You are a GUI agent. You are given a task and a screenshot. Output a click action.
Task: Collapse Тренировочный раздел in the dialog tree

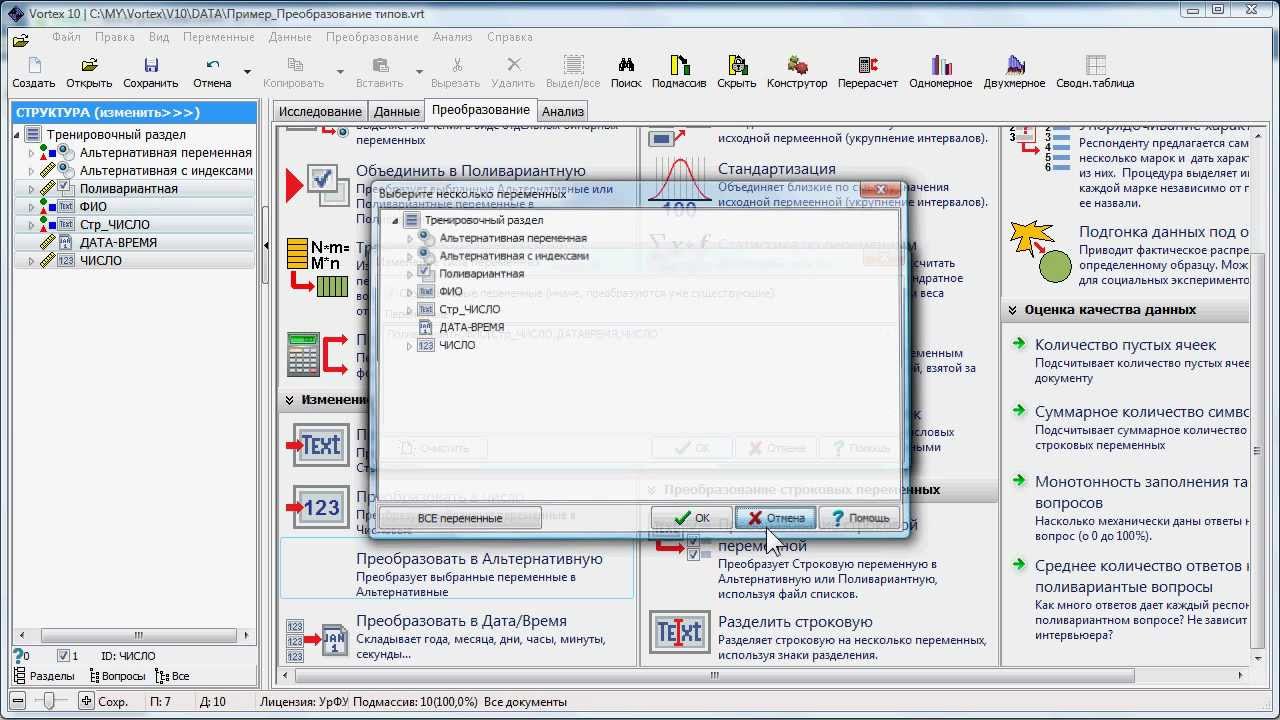coord(395,220)
